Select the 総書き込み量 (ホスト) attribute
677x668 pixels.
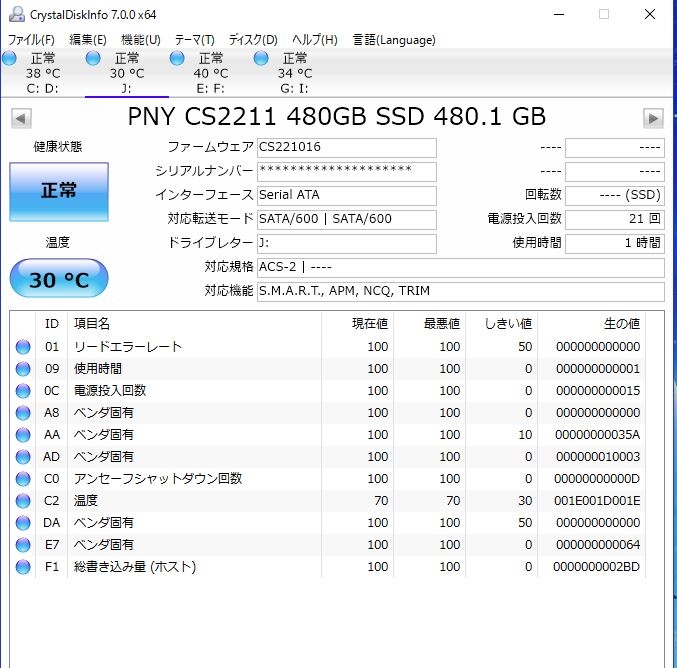(x=135, y=567)
